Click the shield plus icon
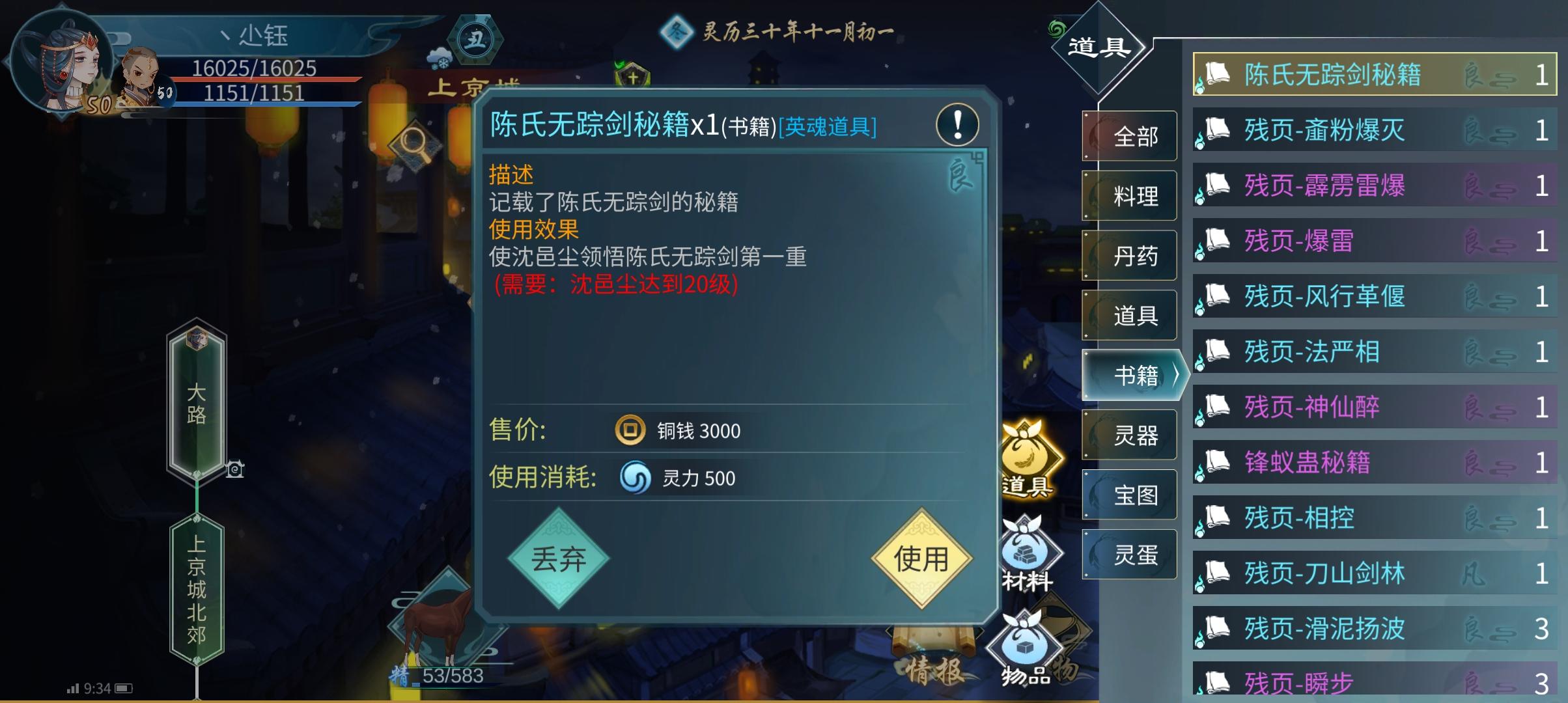The height and width of the screenshot is (703, 1568). point(632,77)
